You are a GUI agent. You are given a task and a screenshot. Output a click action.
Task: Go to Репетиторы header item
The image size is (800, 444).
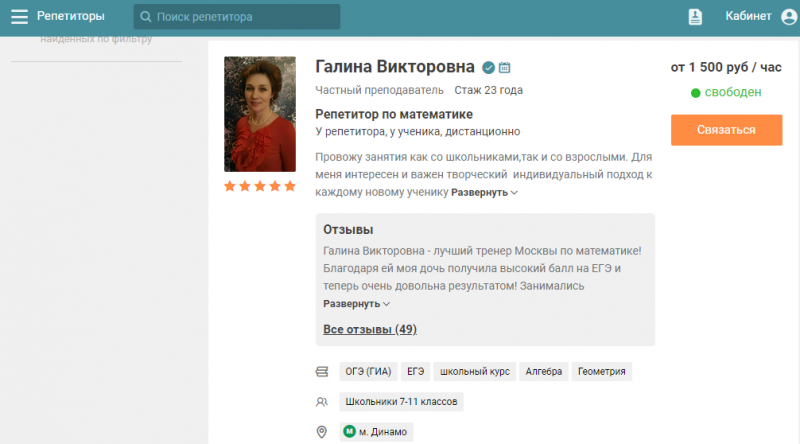click(x=70, y=16)
